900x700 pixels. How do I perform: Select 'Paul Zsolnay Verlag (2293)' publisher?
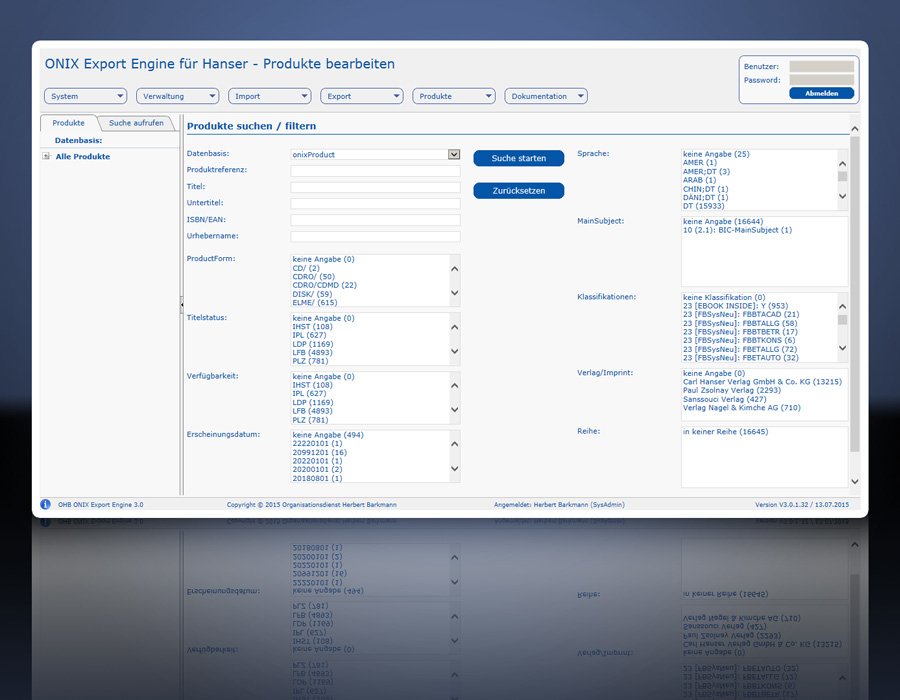pyautogui.click(x=732, y=390)
